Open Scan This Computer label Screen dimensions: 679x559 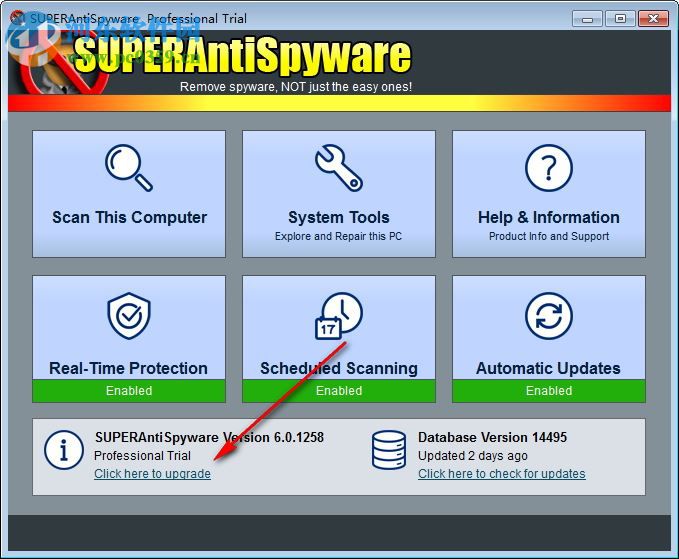129,217
